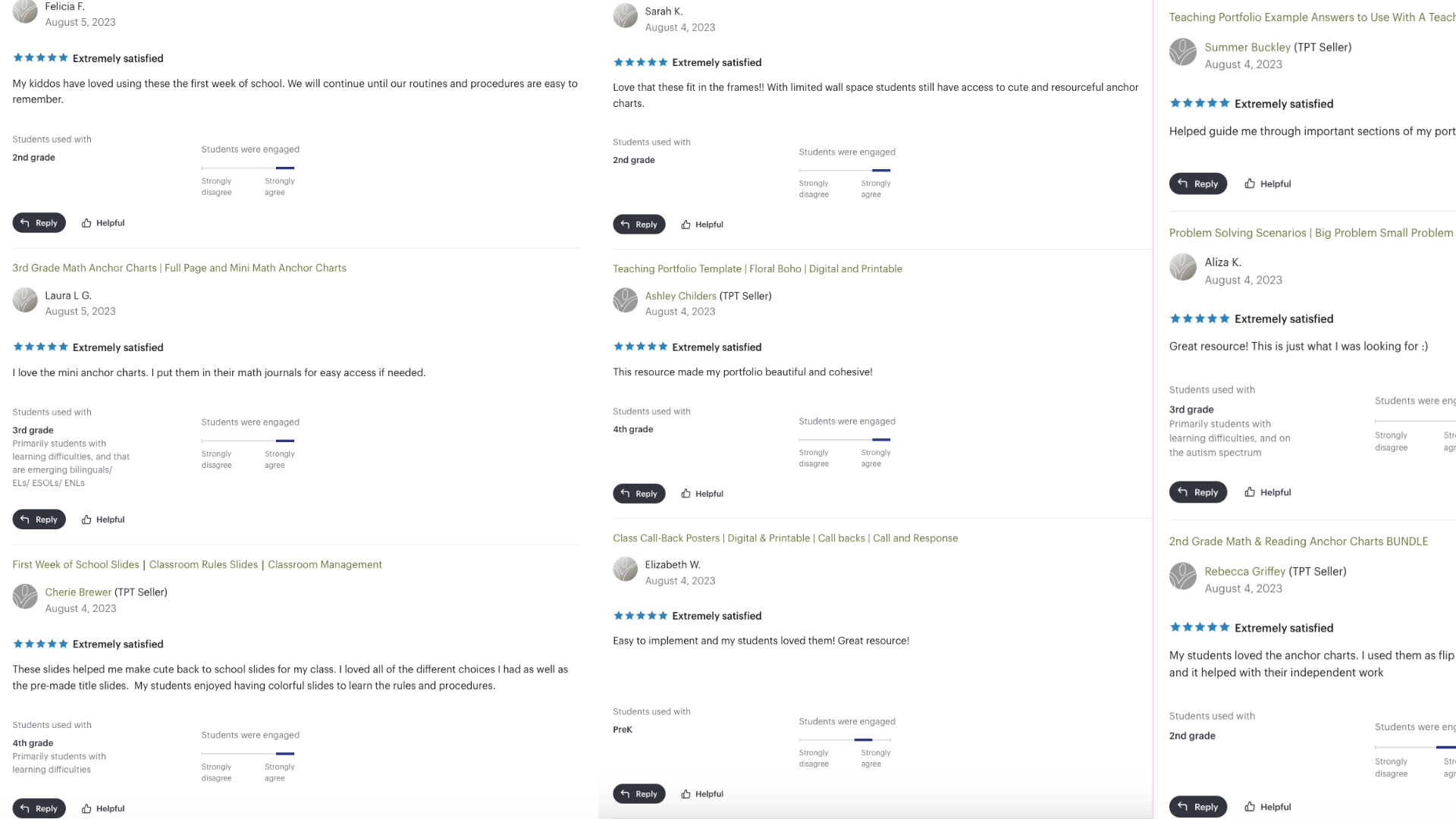Click five-star rating on Sarah K.'s review
The height and width of the screenshot is (819, 1456).
(x=640, y=62)
